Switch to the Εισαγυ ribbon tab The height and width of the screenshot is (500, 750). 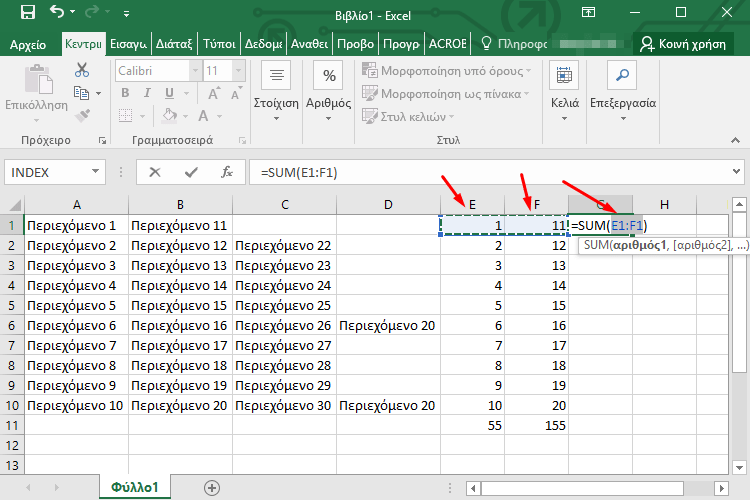click(x=128, y=44)
